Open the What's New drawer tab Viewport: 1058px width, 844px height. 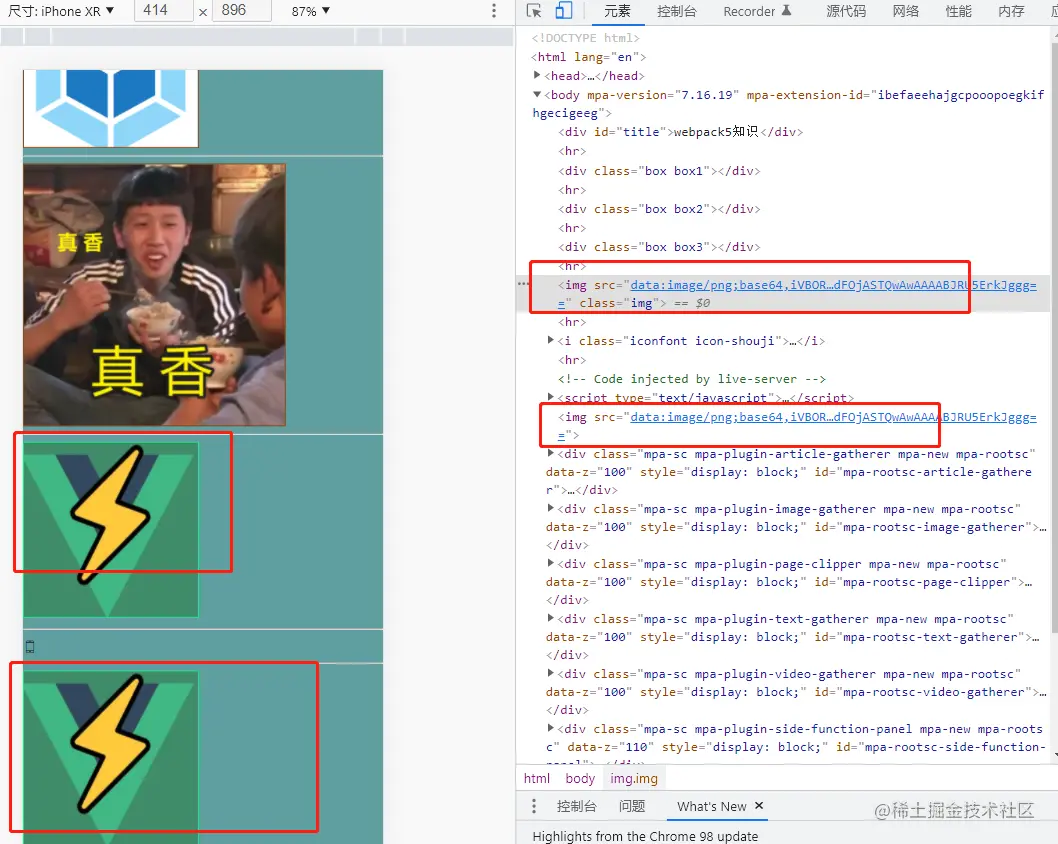[711, 806]
